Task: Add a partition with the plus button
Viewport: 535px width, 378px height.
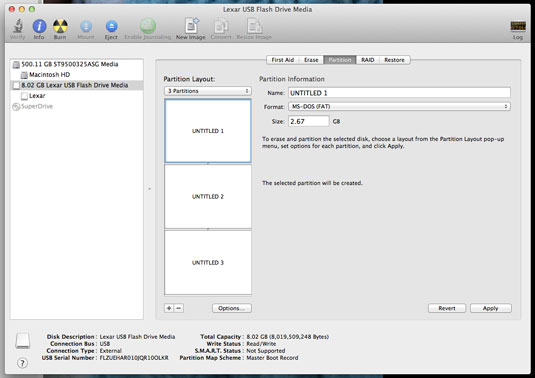Action: [x=169, y=308]
